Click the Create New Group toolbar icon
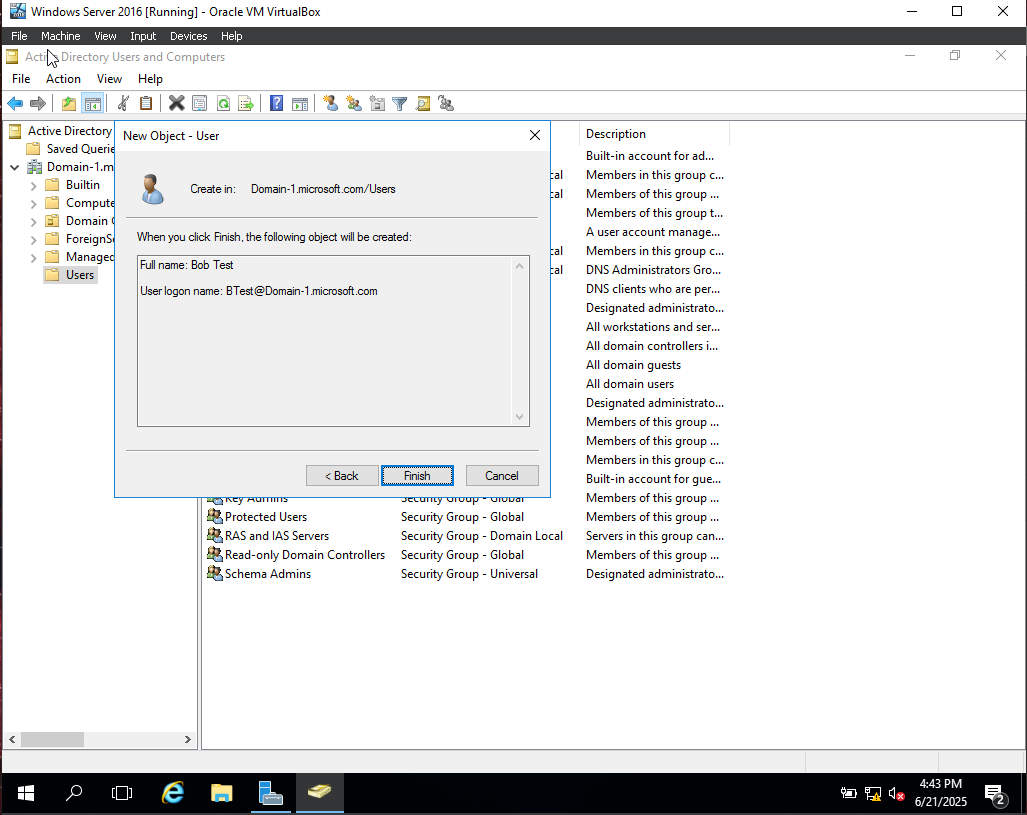The width and height of the screenshot is (1027, 815). [x=354, y=104]
